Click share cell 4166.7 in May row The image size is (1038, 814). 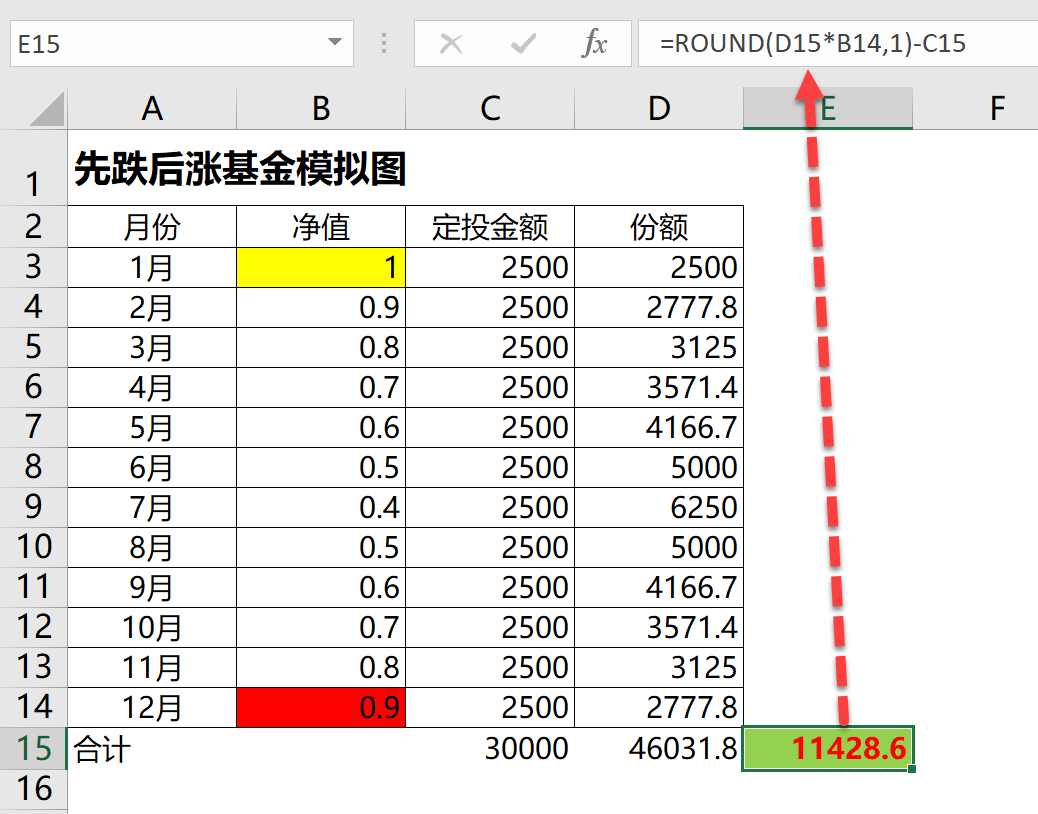[659, 428]
